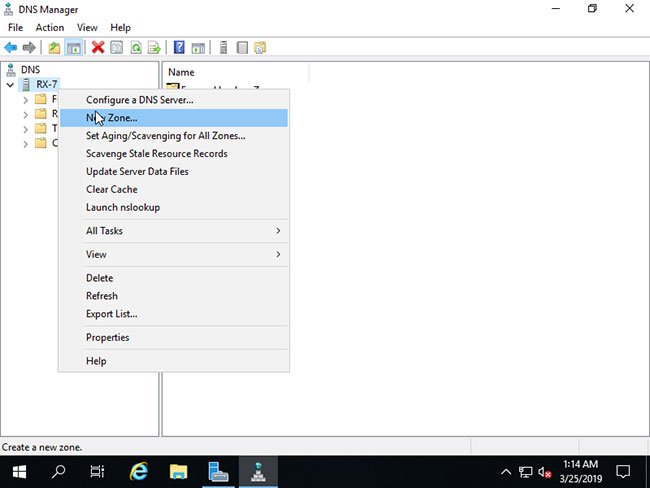Select Update Server Data Files

[x=174, y=172]
